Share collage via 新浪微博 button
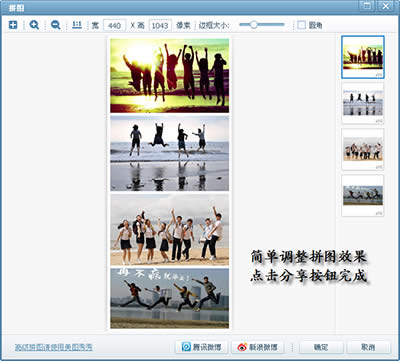This screenshot has height=361, width=400. [x=257, y=347]
